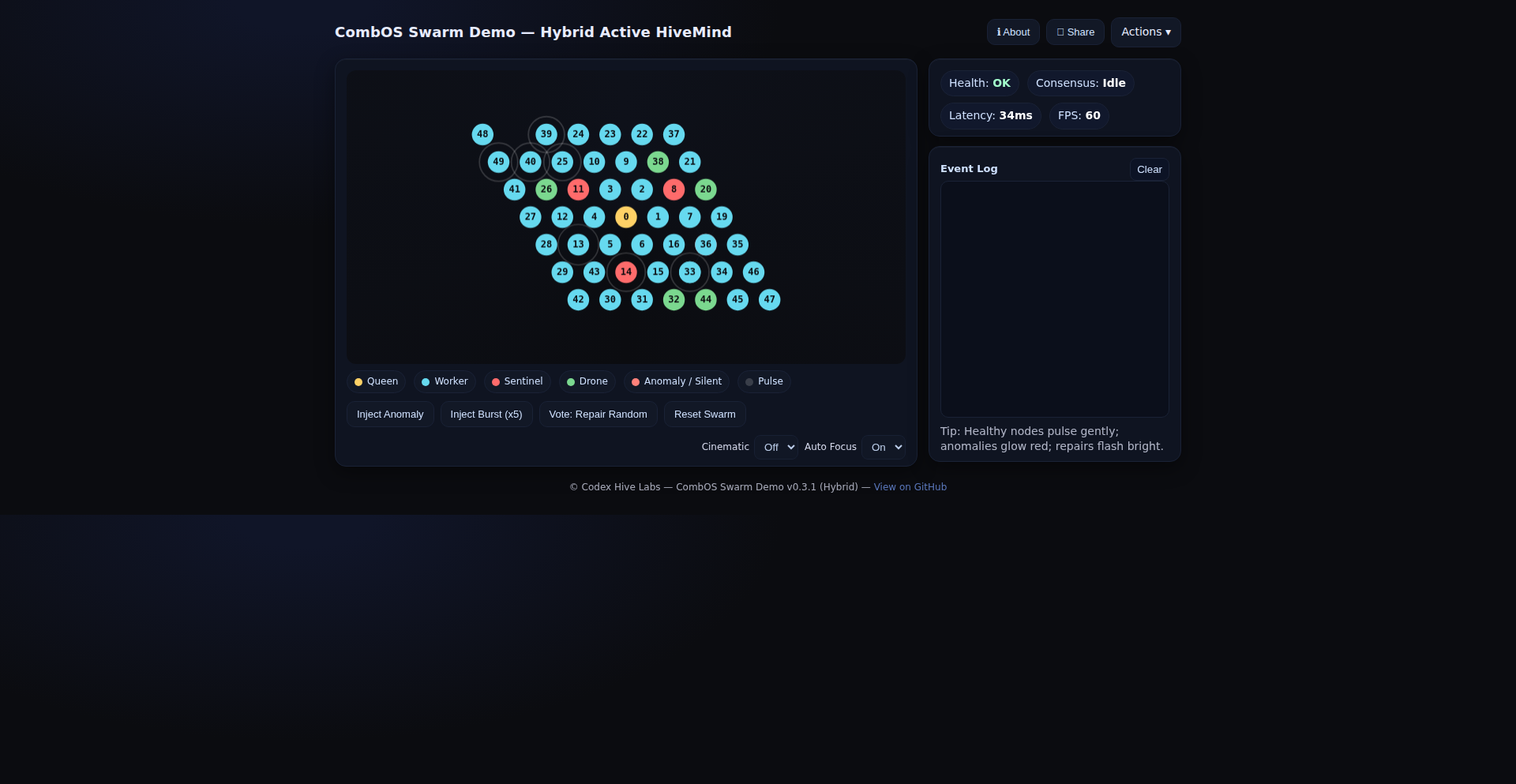Pick green drone node 26
1516x784 pixels.
tap(546, 189)
